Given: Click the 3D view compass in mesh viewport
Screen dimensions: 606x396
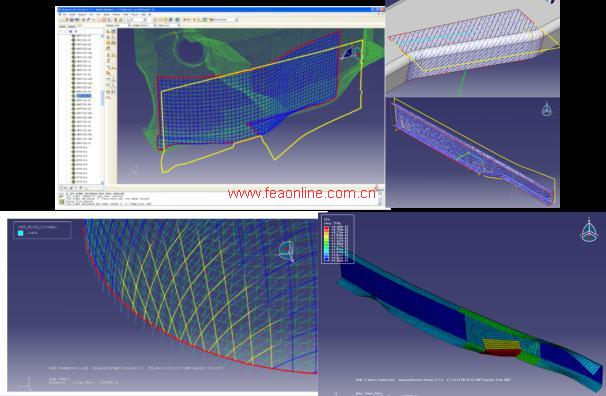Looking at the screenshot, I should (352, 53).
